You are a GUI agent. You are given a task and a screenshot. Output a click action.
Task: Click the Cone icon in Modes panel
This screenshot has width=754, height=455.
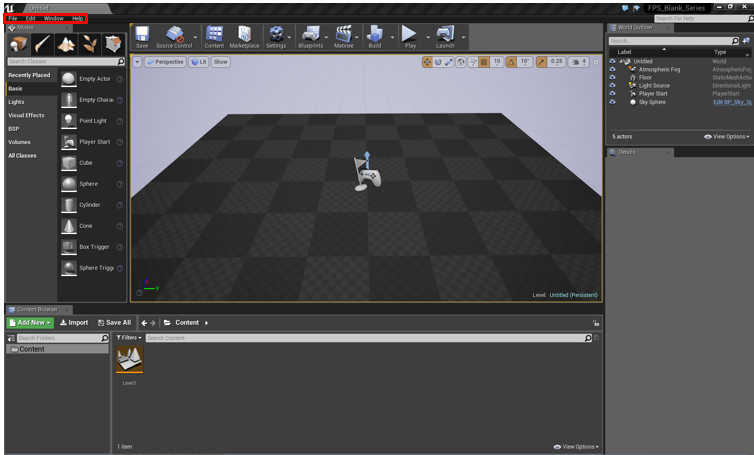tap(69, 226)
